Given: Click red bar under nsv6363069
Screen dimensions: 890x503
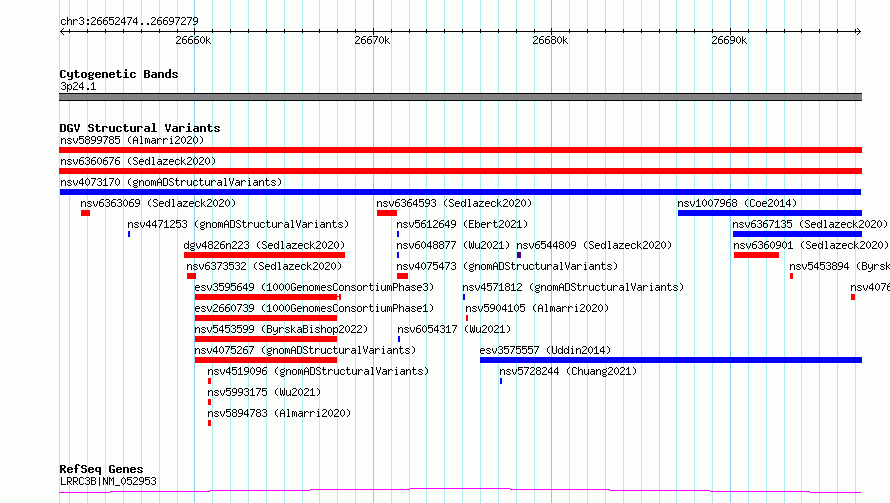Looking at the screenshot, I should tap(85, 213).
